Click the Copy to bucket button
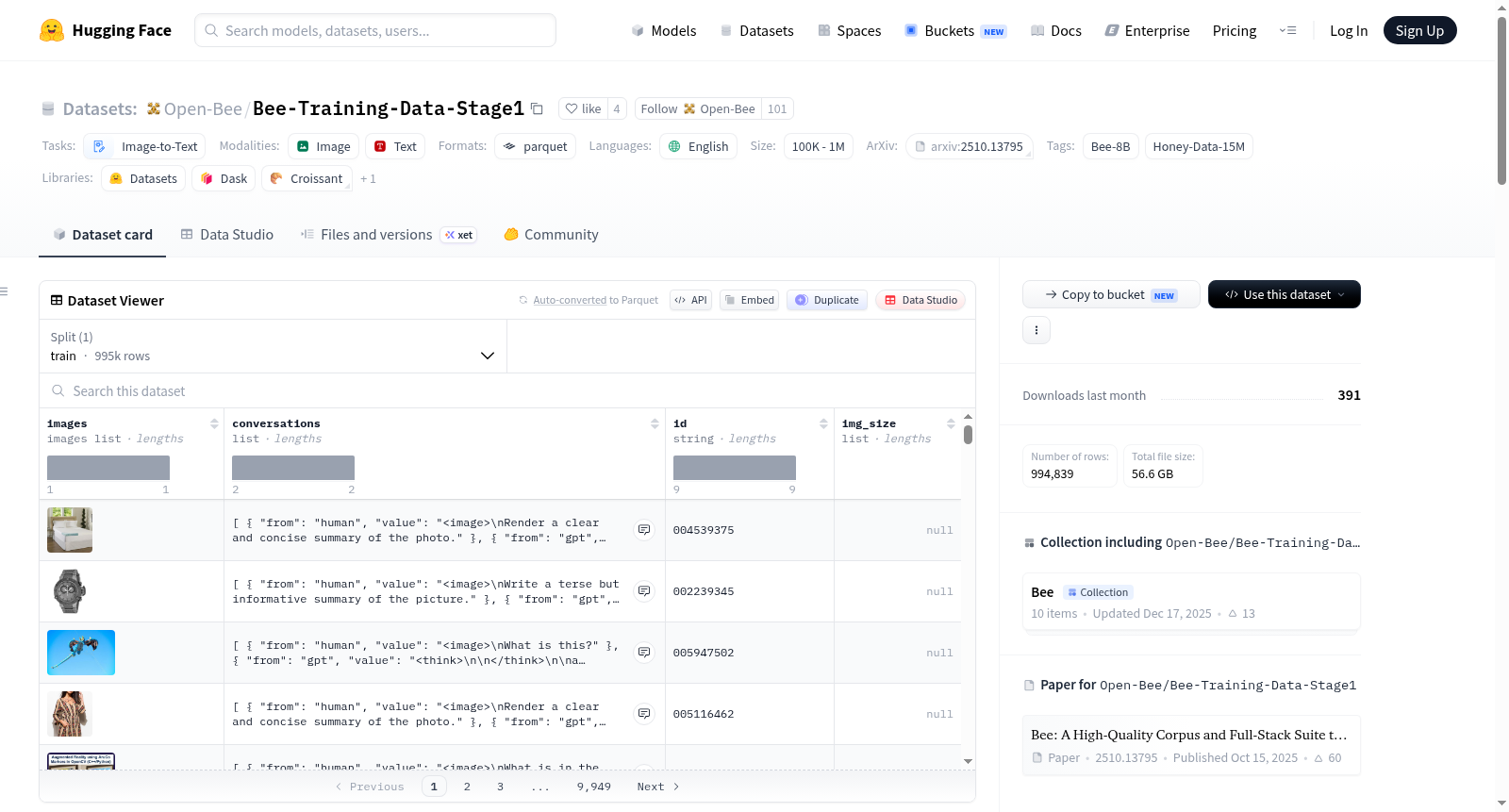1509x812 pixels. tap(1111, 294)
